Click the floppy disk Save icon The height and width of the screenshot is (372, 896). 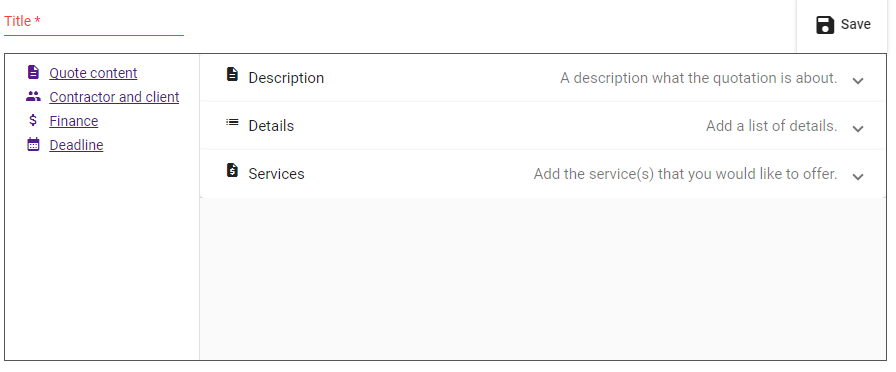coord(825,25)
